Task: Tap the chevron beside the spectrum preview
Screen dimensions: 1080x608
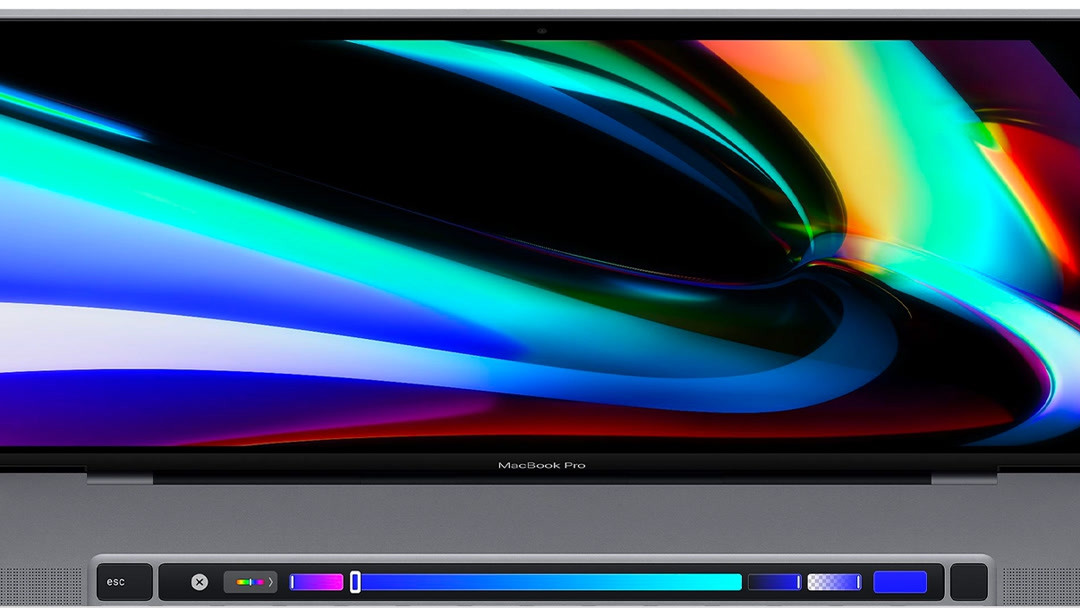Action: click(x=269, y=582)
